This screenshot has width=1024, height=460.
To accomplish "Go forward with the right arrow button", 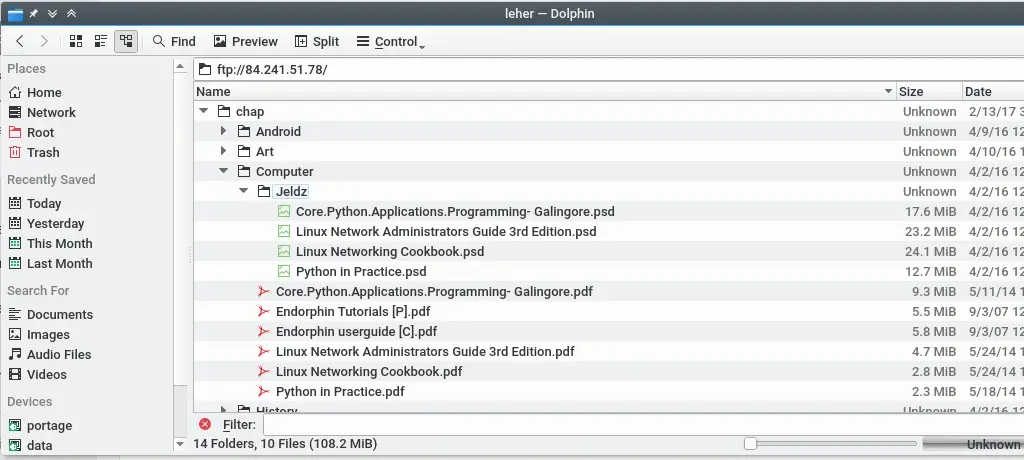I will tap(44, 41).
